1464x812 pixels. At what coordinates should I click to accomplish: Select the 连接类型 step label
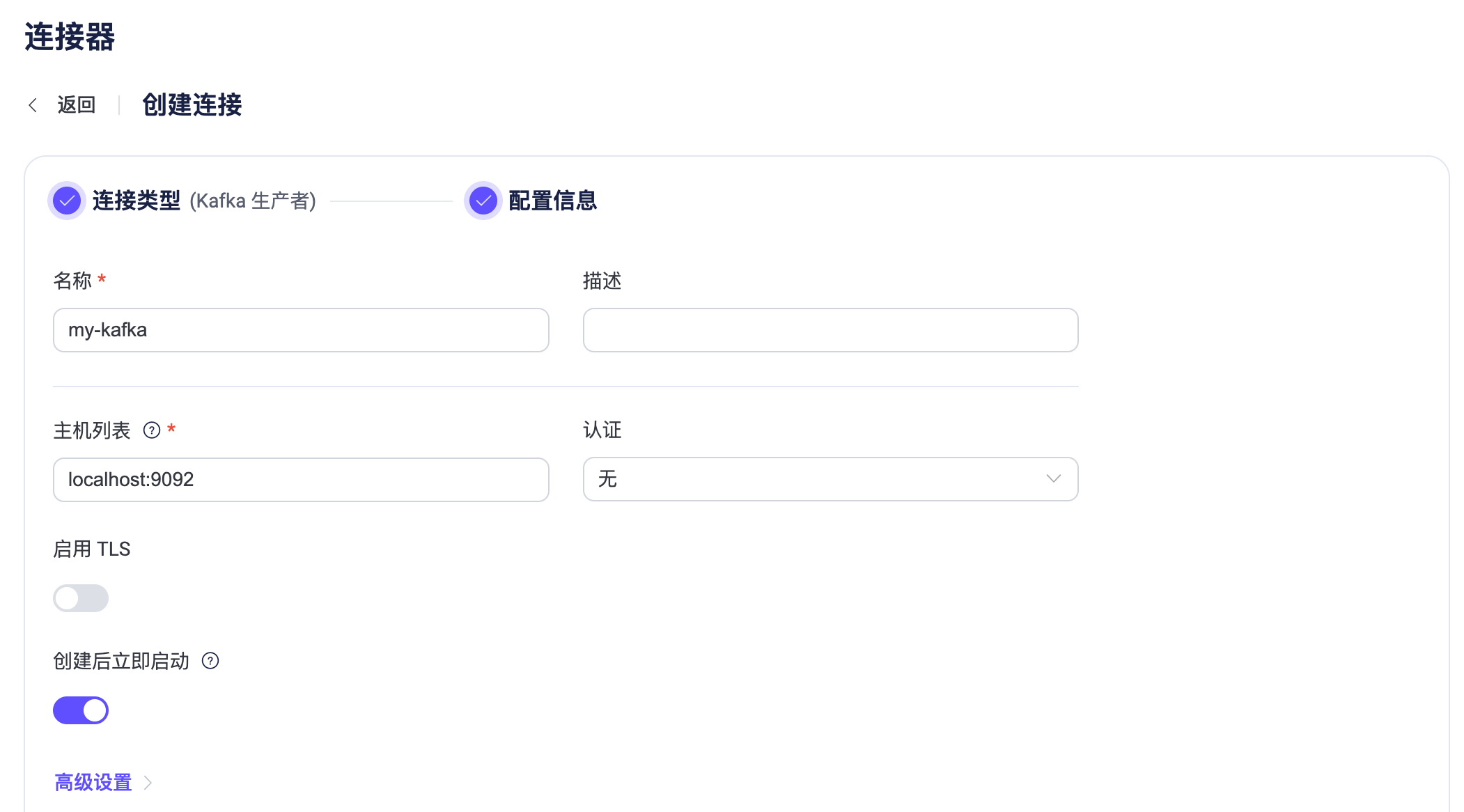tap(137, 201)
